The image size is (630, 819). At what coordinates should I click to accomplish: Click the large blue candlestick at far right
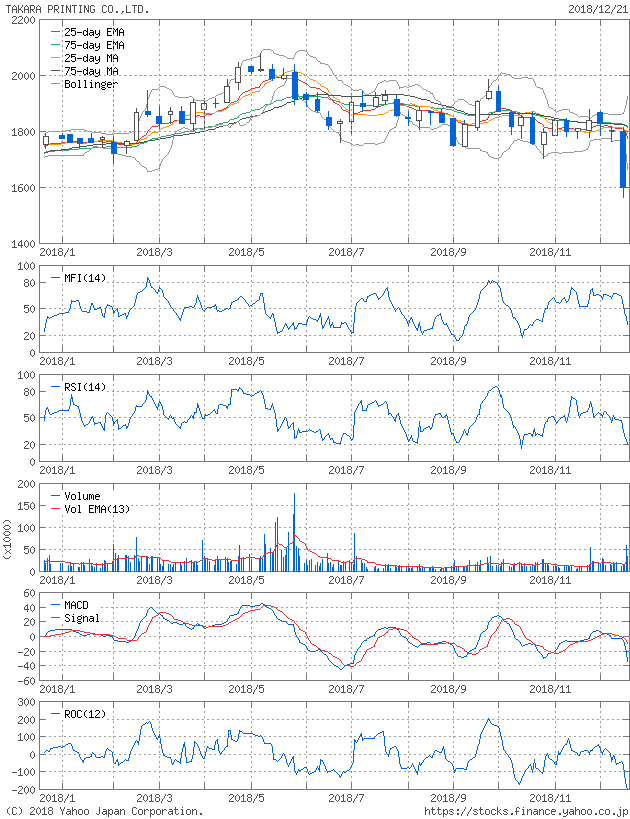click(623, 159)
